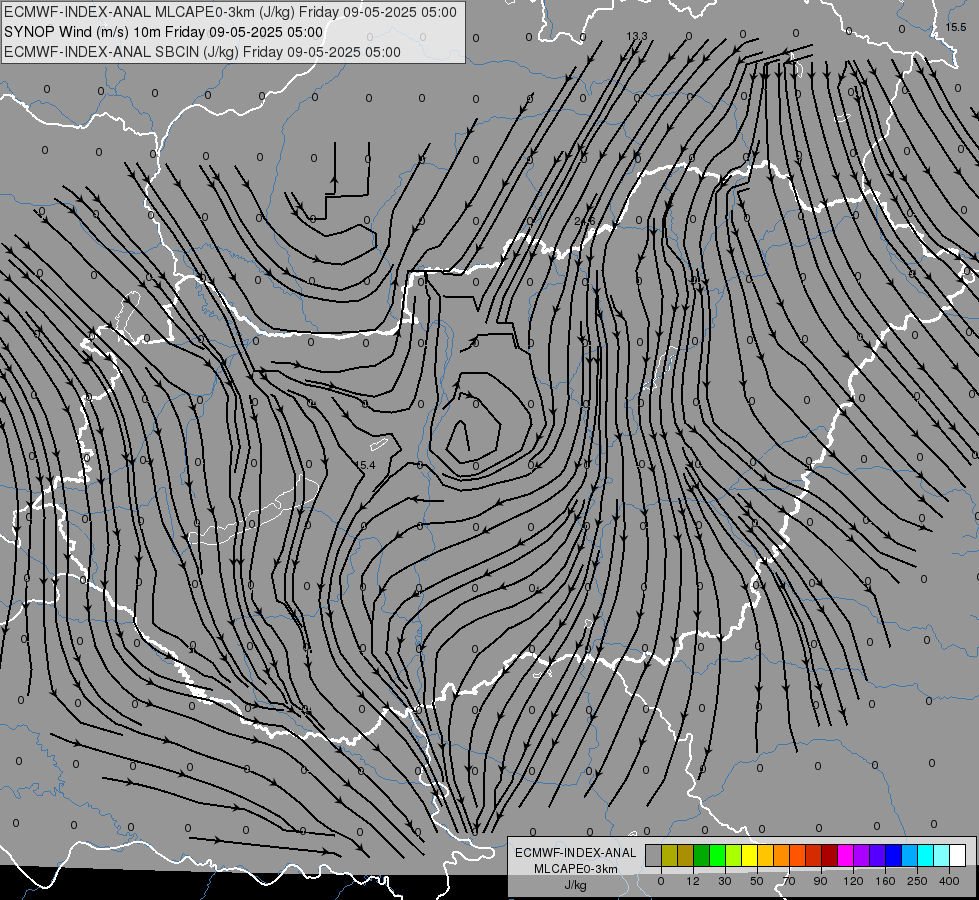Choose the pure blue legend swatch
The image size is (979, 900).
click(893, 856)
